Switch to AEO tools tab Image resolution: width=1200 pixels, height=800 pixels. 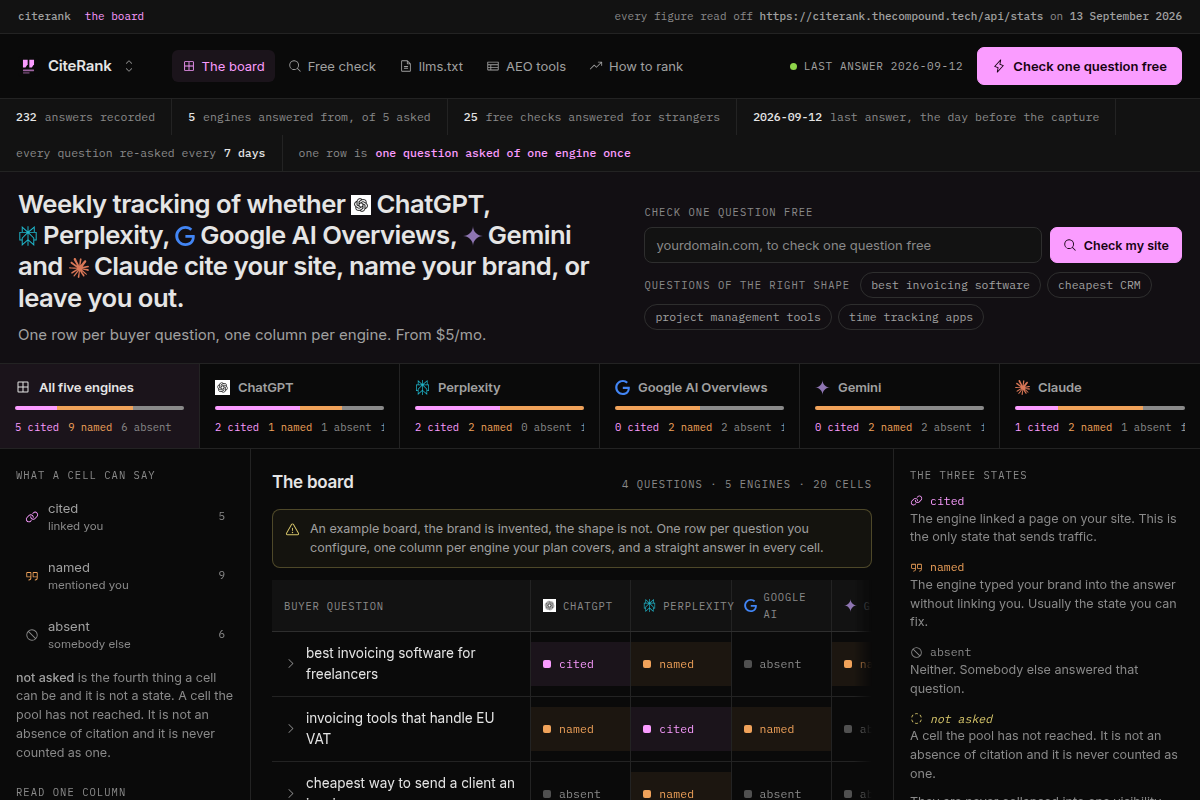pos(526,66)
